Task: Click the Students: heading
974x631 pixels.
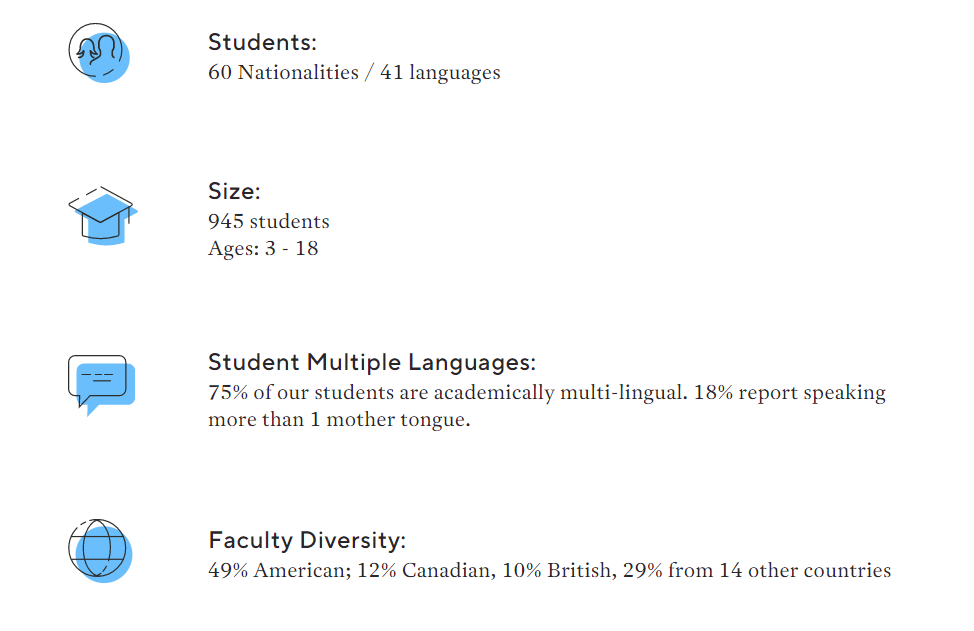Action: (x=262, y=42)
